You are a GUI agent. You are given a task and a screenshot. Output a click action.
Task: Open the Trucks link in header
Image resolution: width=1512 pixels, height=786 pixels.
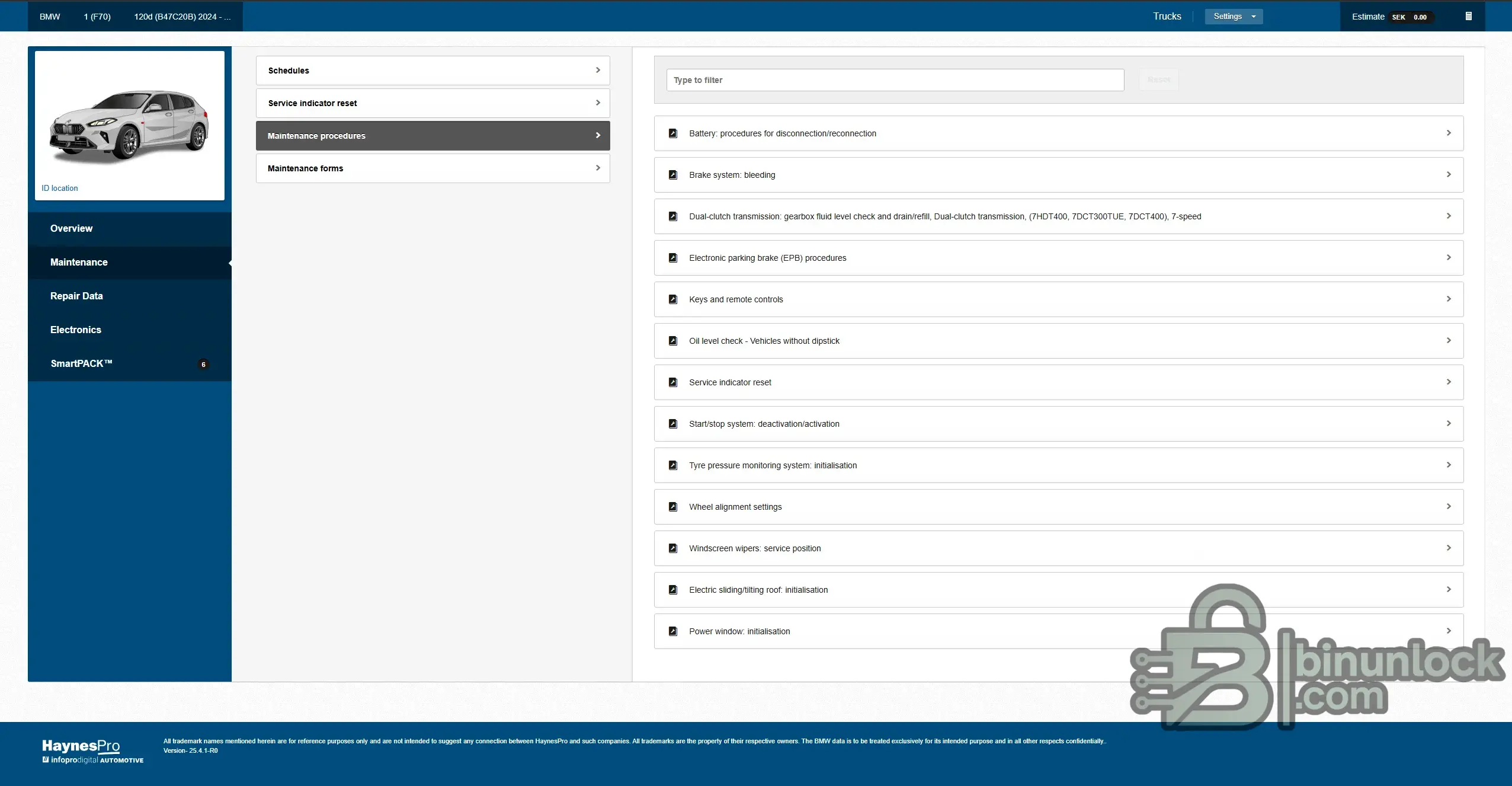[1167, 17]
